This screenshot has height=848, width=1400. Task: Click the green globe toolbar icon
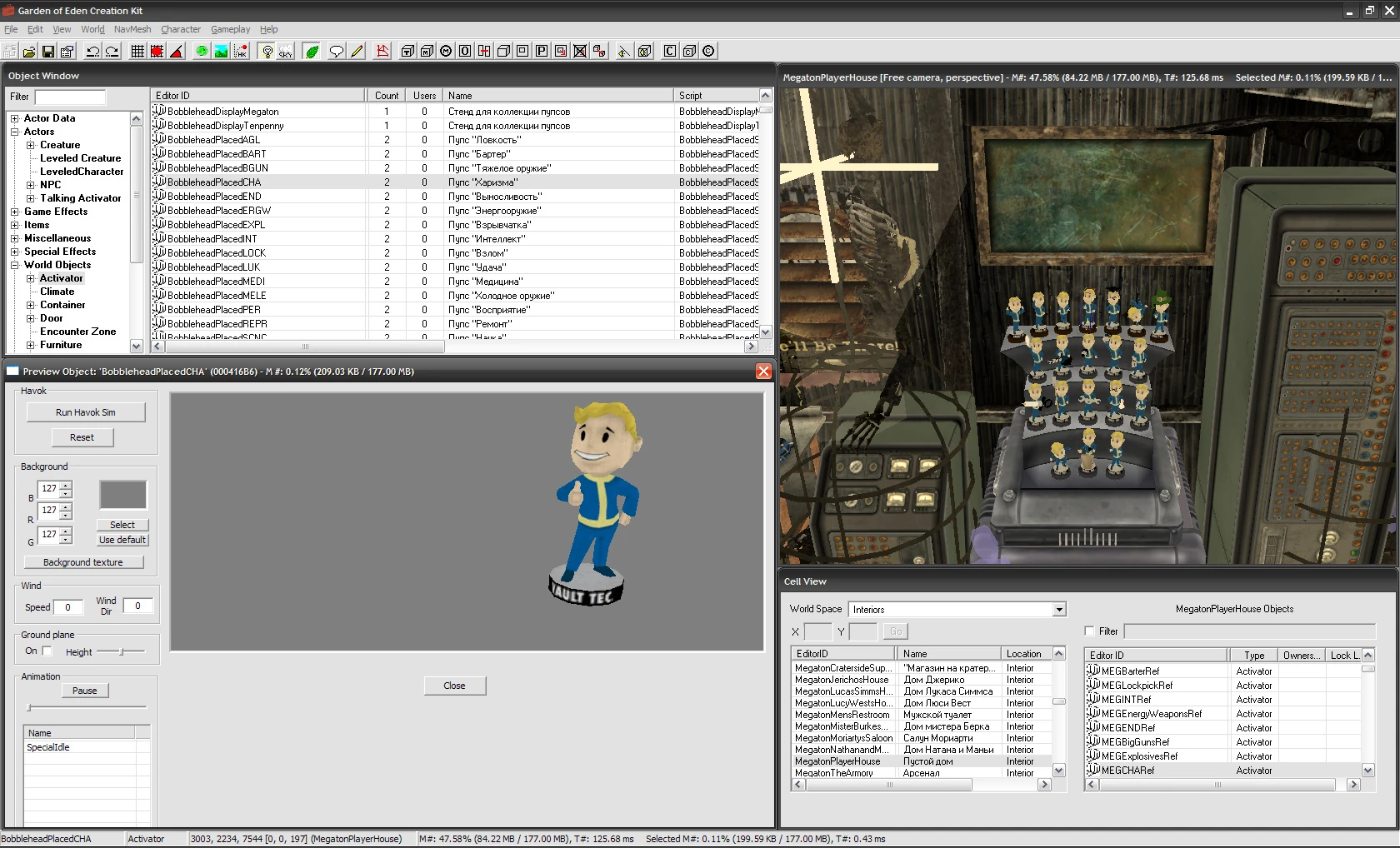click(202, 52)
